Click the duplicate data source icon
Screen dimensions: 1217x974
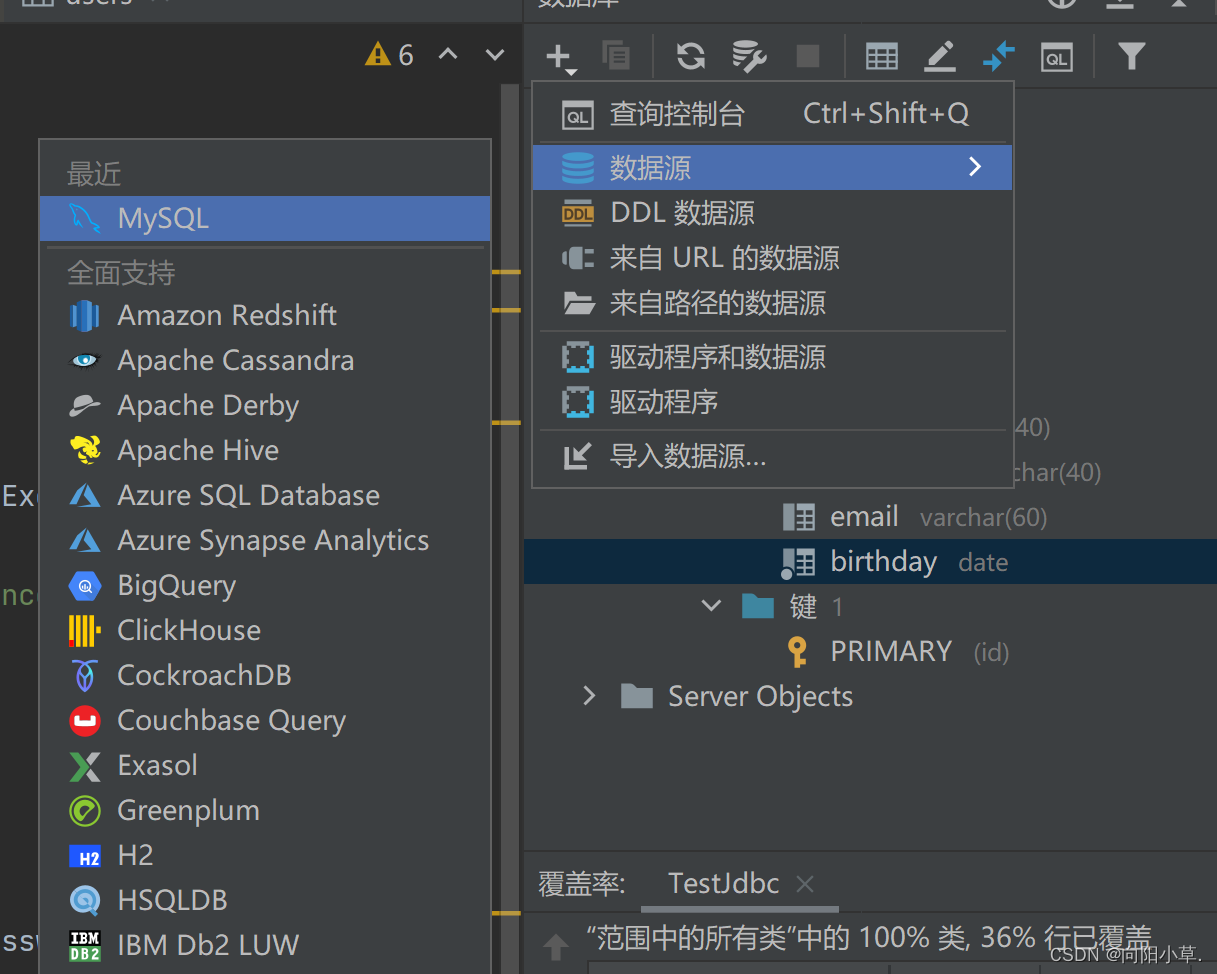[616, 56]
